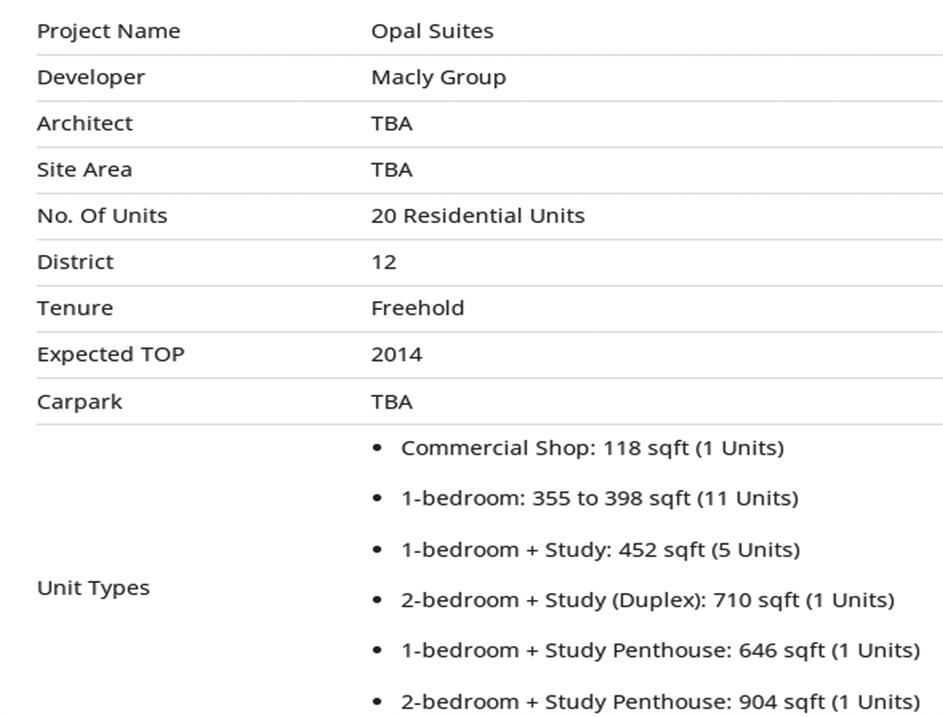The height and width of the screenshot is (717, 943).
Task: Click the TBA value beside Carpark
Action: tap(391, 401)
